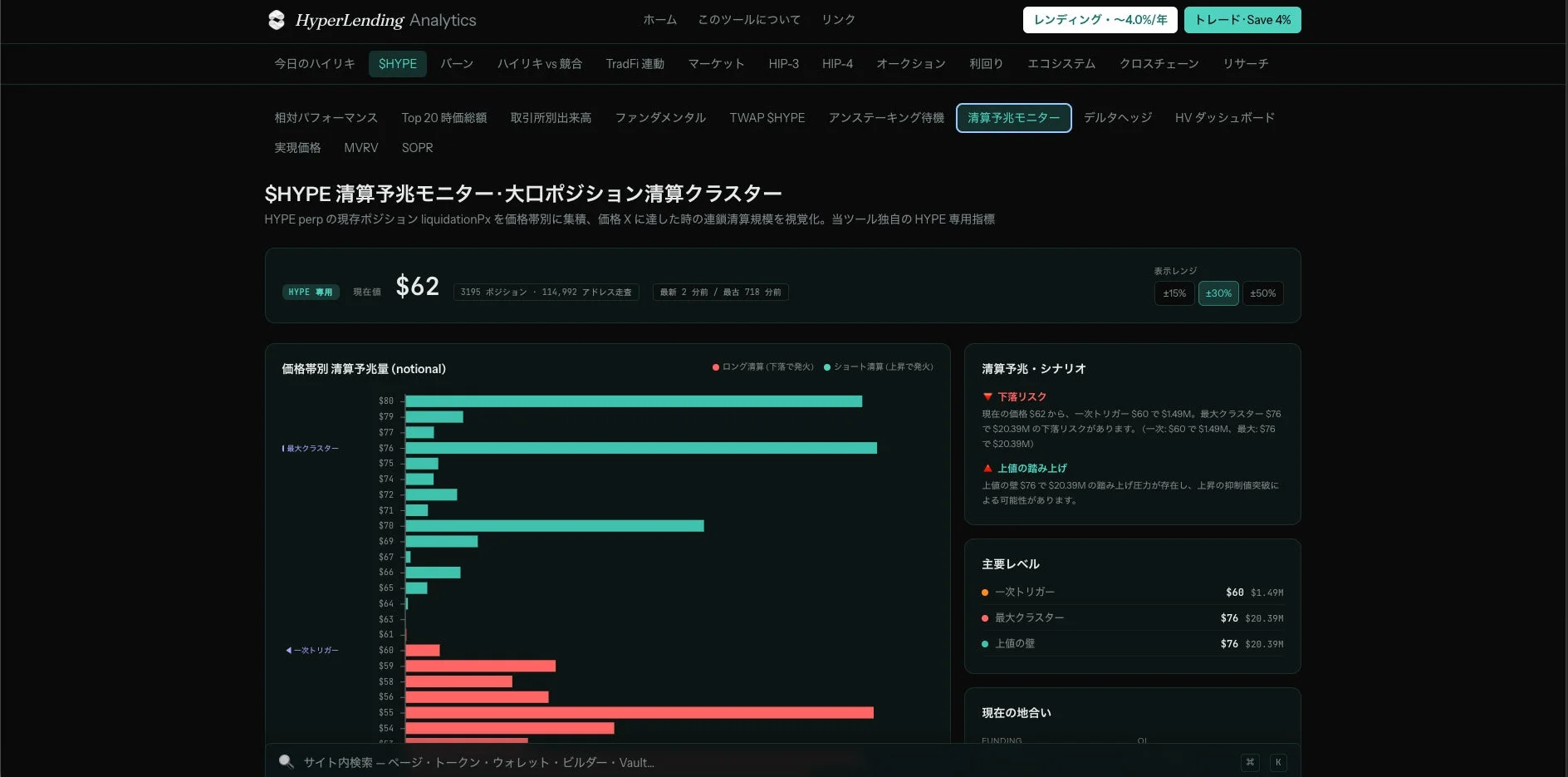Click the 最新 2 分前 update badge

(720, 293)
